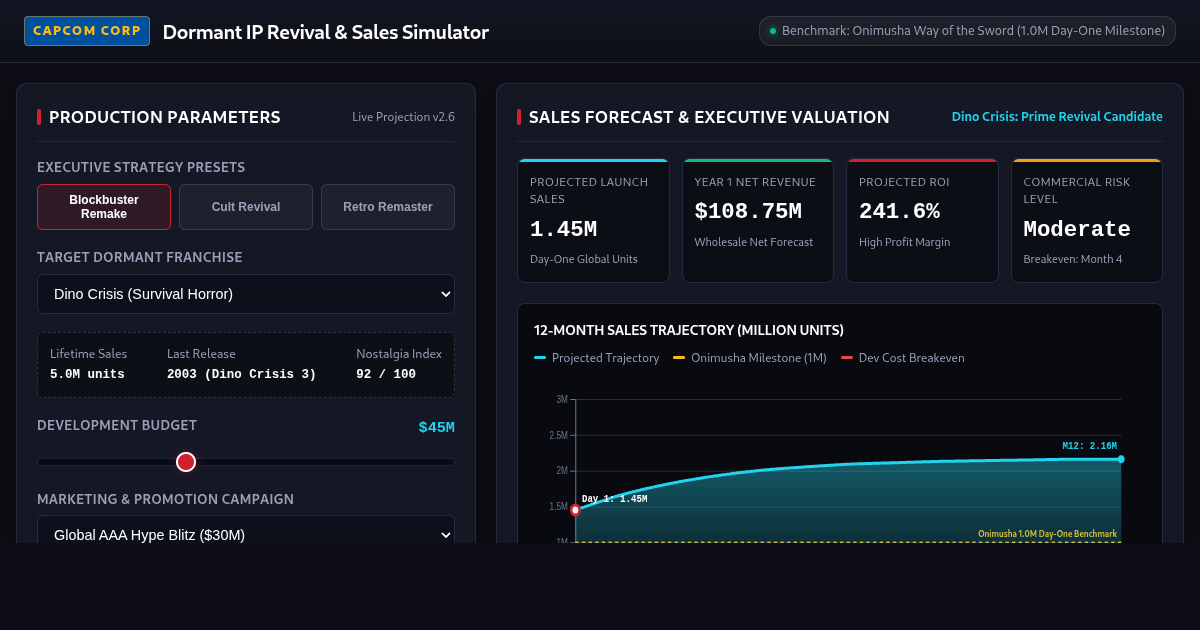The image size is (1200, 630).
Task: Click the Projected Launch Sales card
Action: [593, 220]
